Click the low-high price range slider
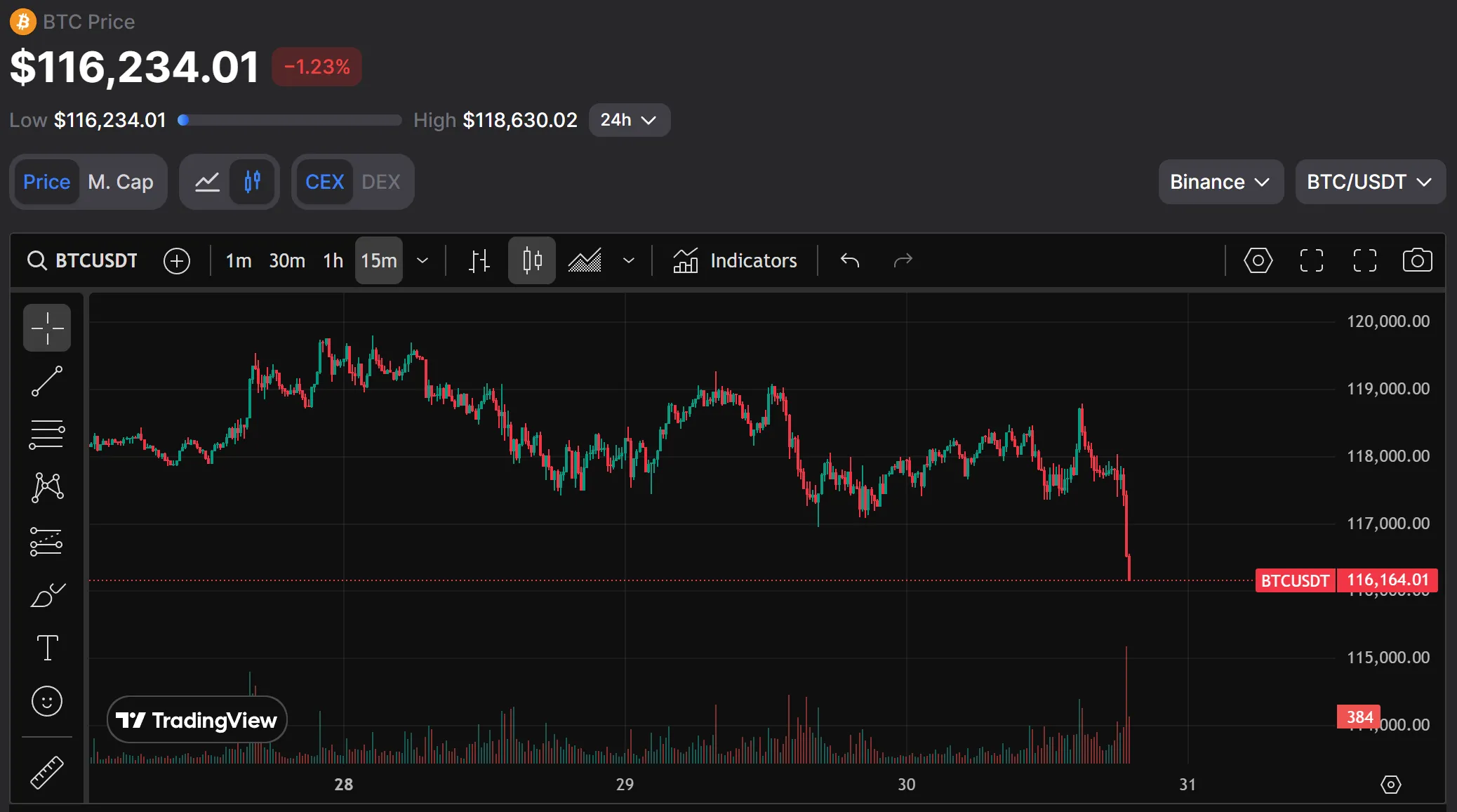Screen dimensions: 1457x812 290,120
